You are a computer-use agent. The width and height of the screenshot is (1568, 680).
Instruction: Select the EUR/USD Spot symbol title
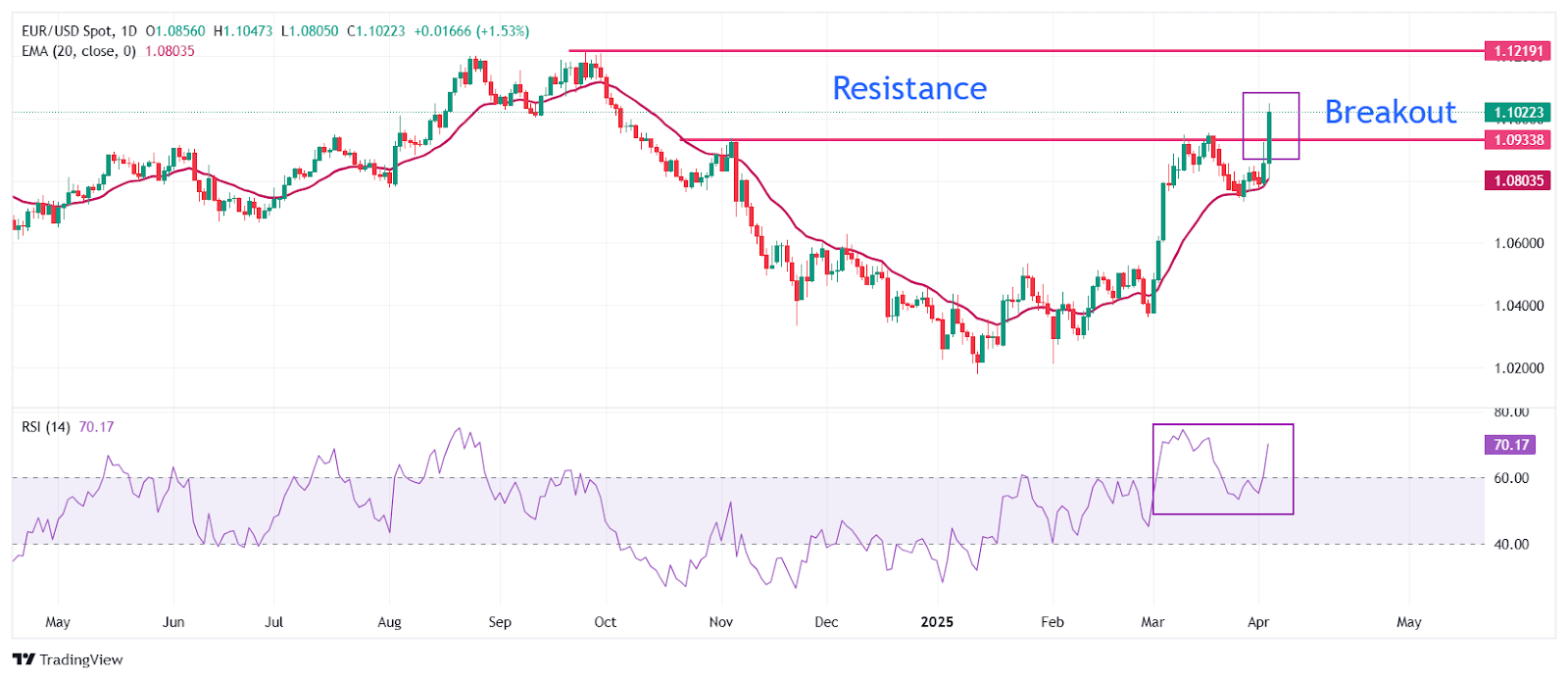pos(67,31)
